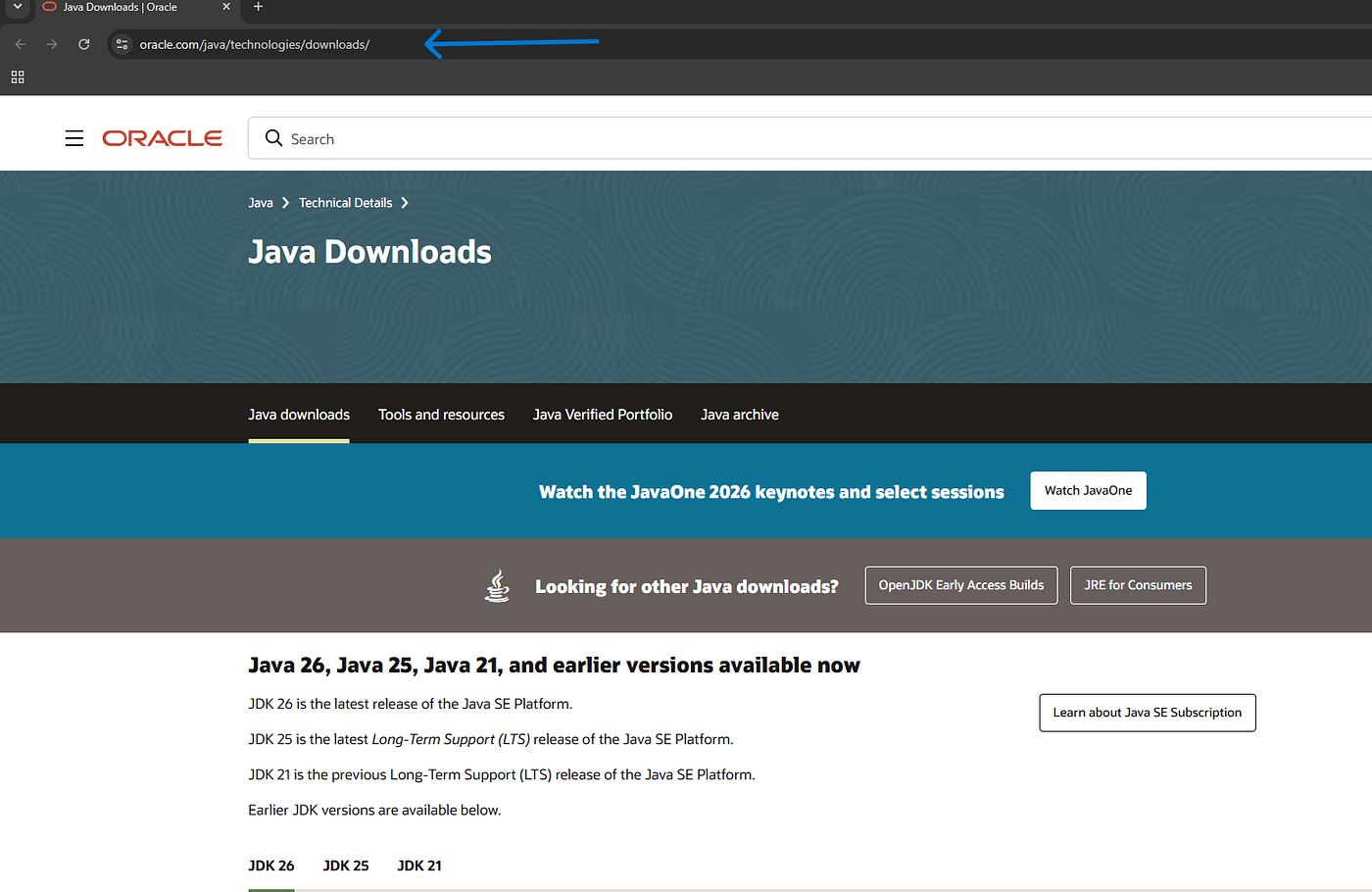
Task: Select the oracle.com URL in address bar
Action: pos(255,44)
